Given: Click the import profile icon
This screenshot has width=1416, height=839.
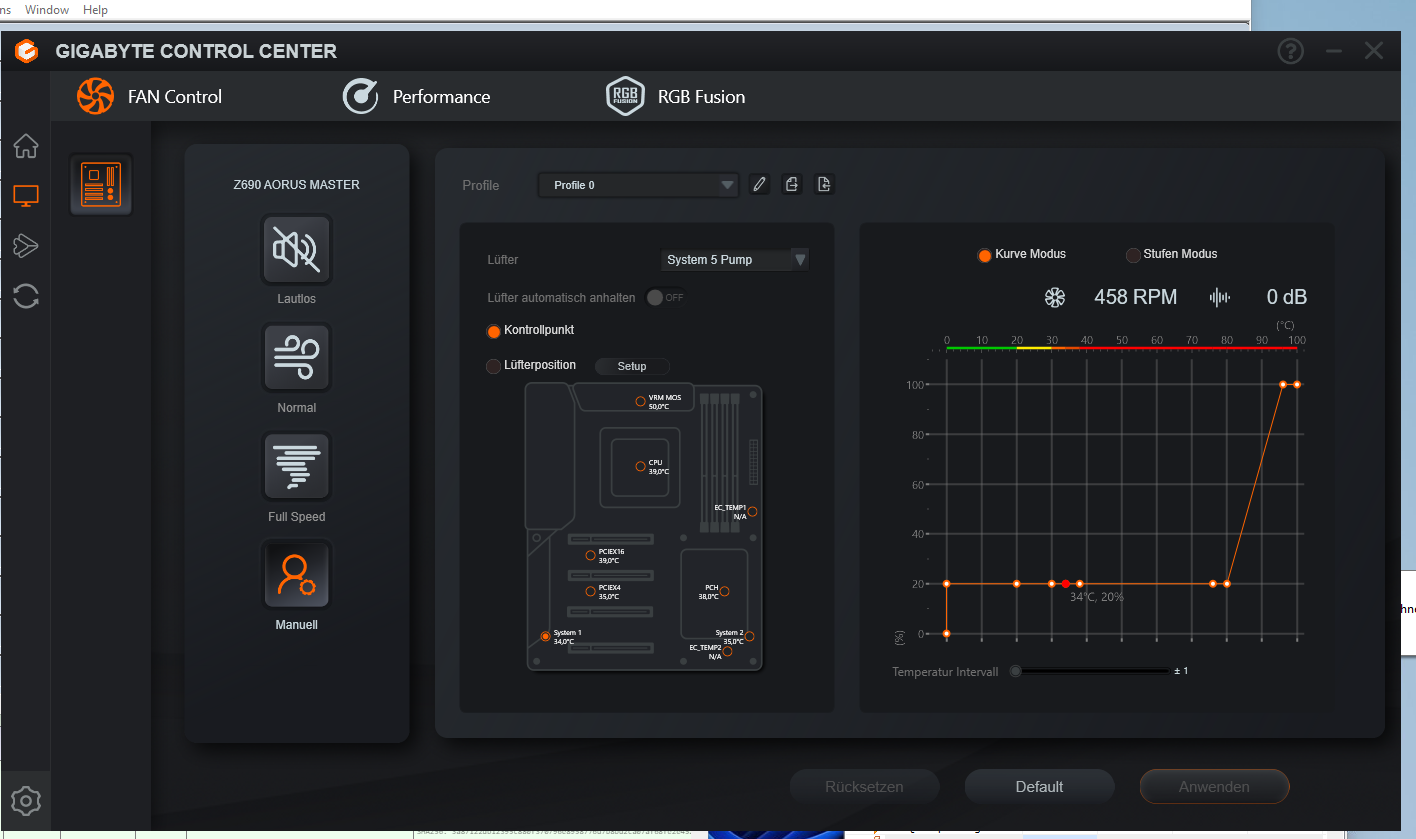Looking at the screenshot, I should [824, 184].
